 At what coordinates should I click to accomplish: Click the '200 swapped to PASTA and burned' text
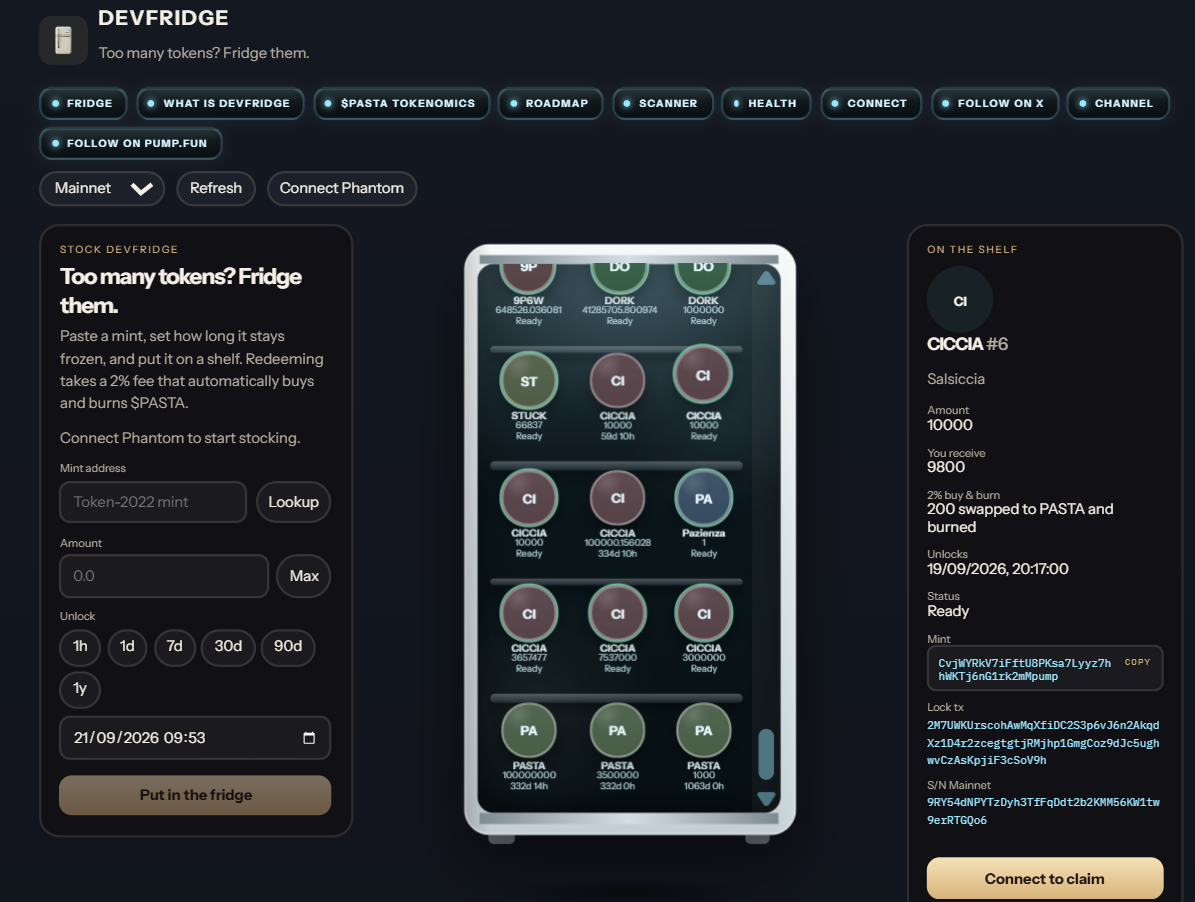[1020, 518]
